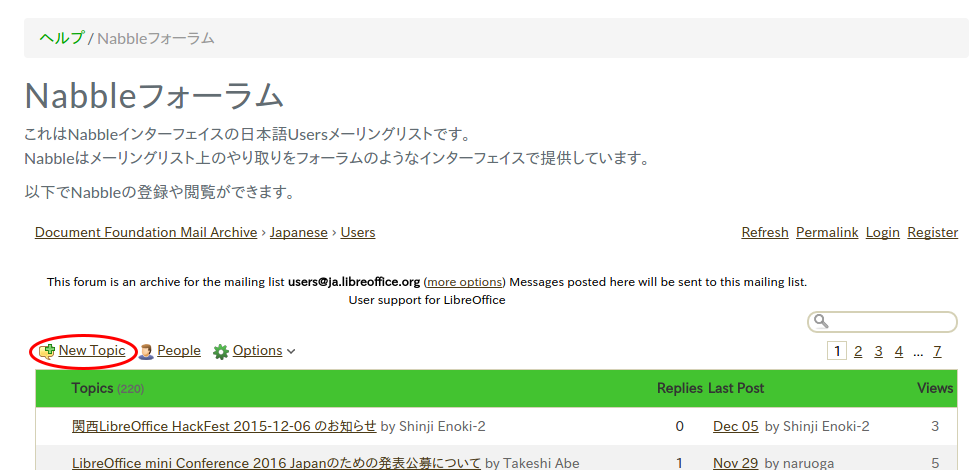Click the Views column header
Viewport: 980px width, 470px height.
click(x=935, y=388)
